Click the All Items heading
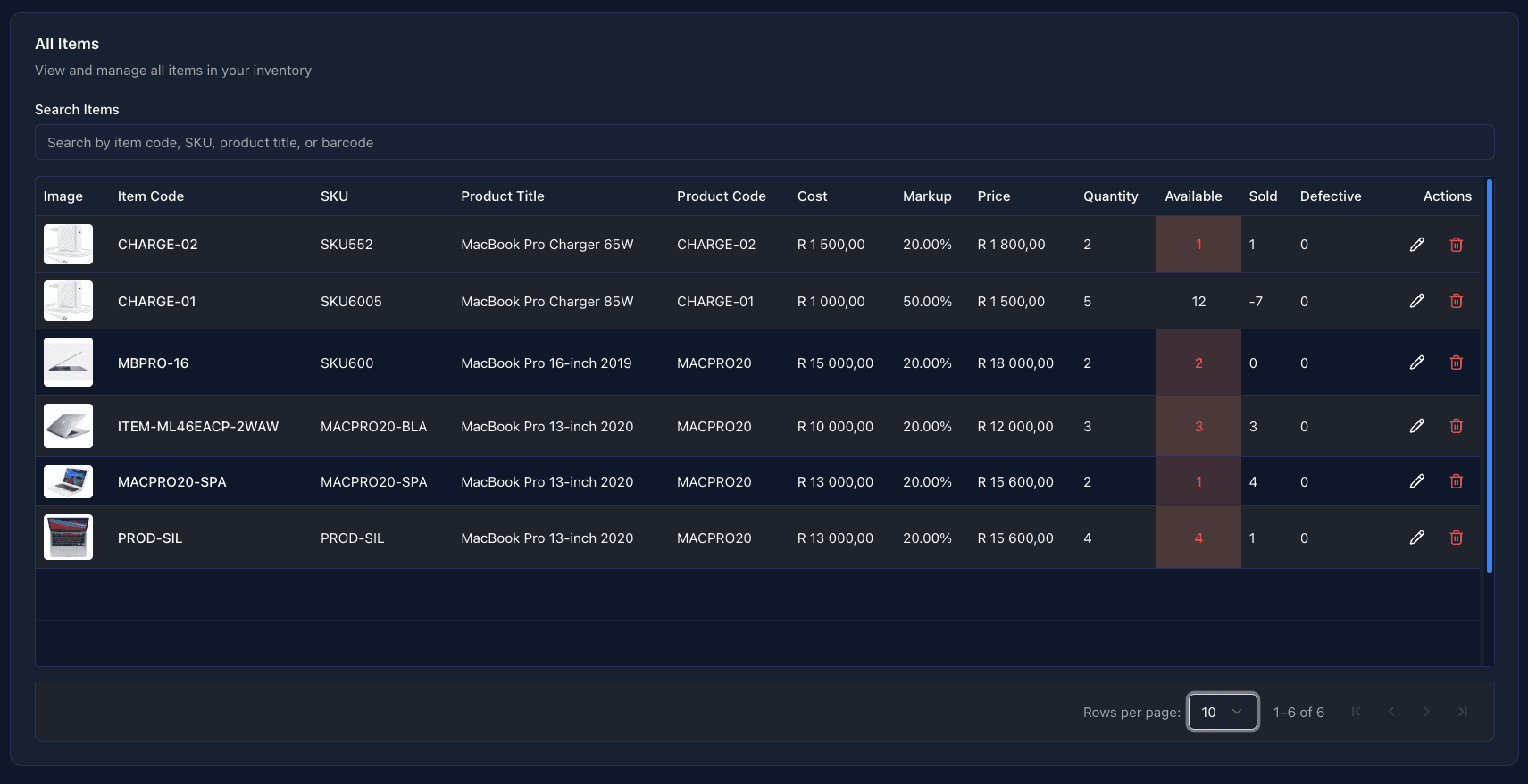Image resolution: width=1528 pixels, height=784 pixels. click(x=67, y=44)
